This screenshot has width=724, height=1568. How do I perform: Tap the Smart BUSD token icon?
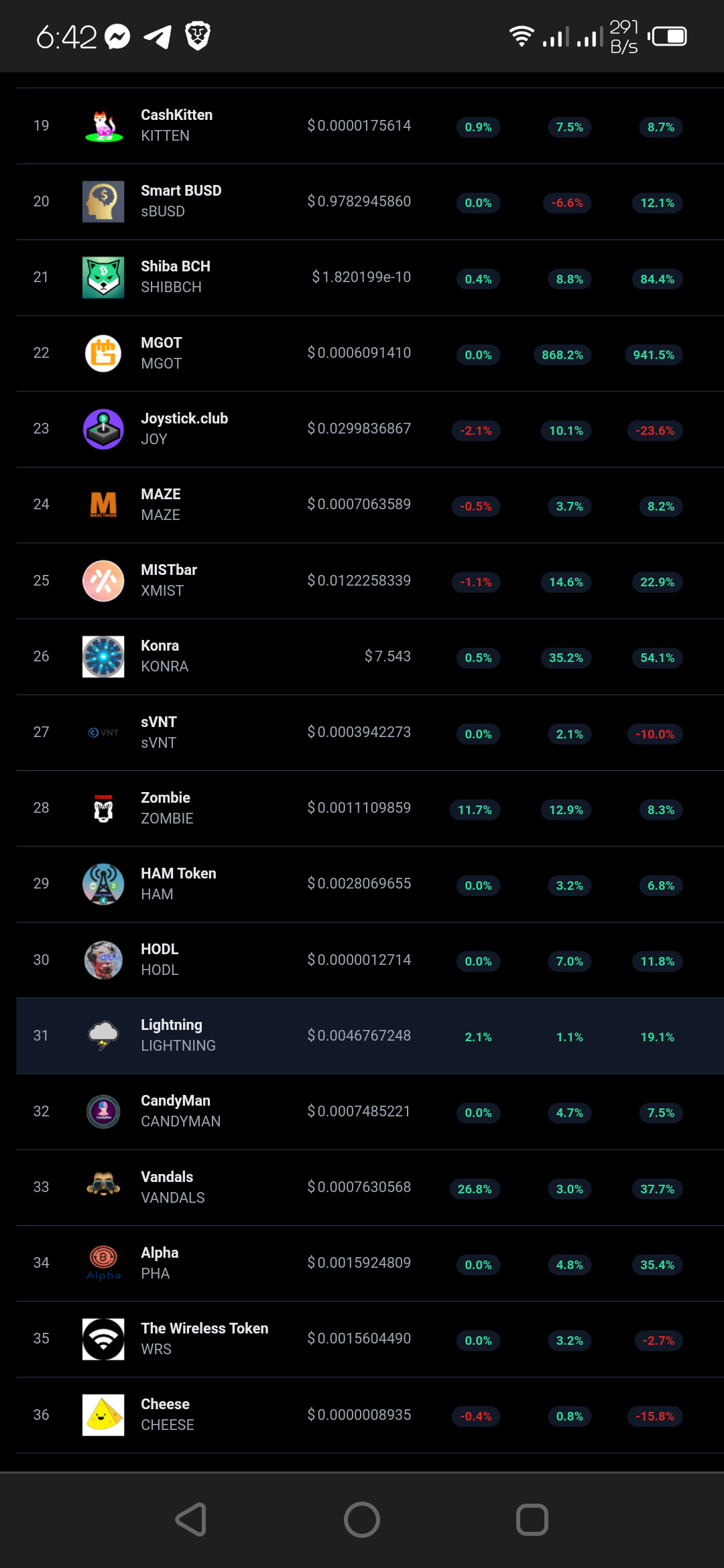(x=103, y=202)
